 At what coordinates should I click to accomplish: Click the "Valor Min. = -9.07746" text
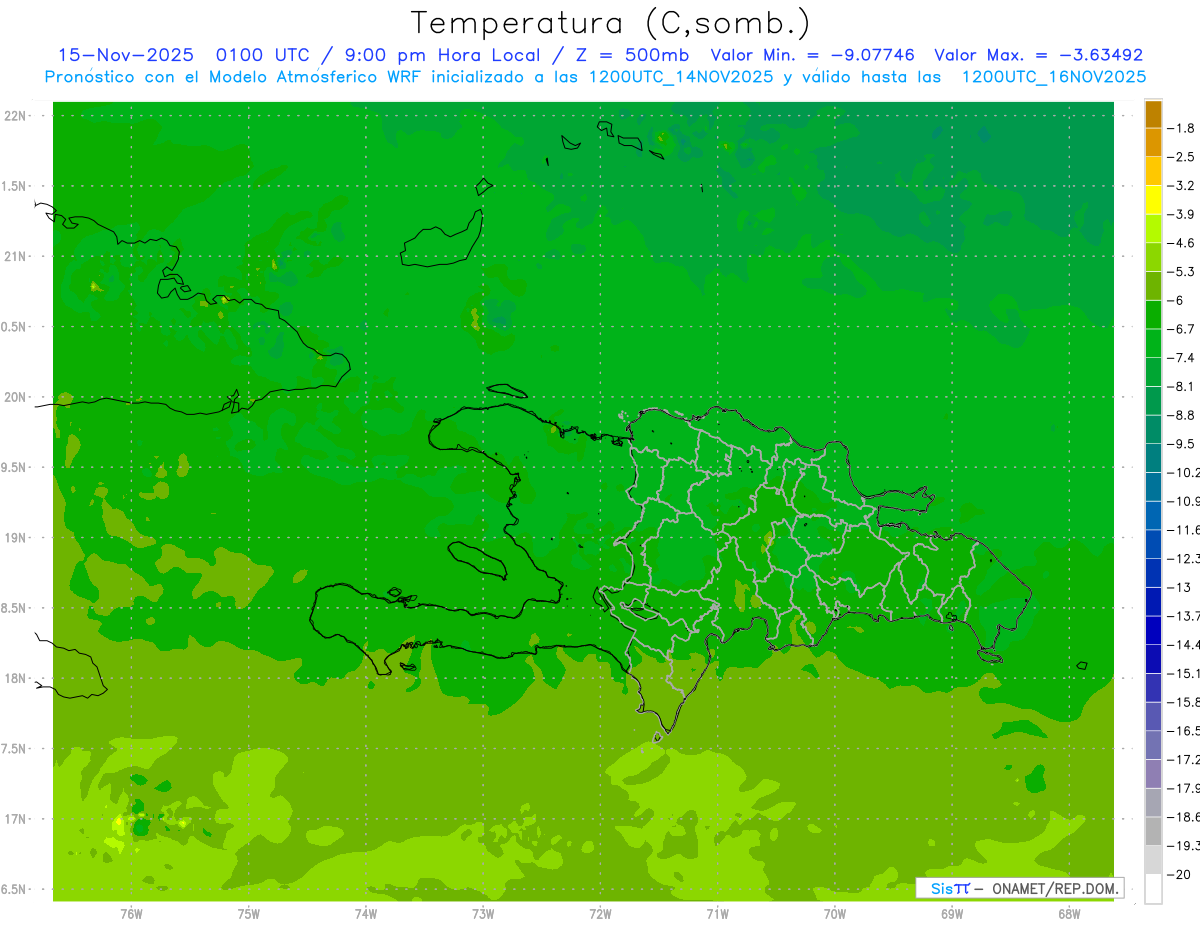pyautogui.click(x=814, y=55)
